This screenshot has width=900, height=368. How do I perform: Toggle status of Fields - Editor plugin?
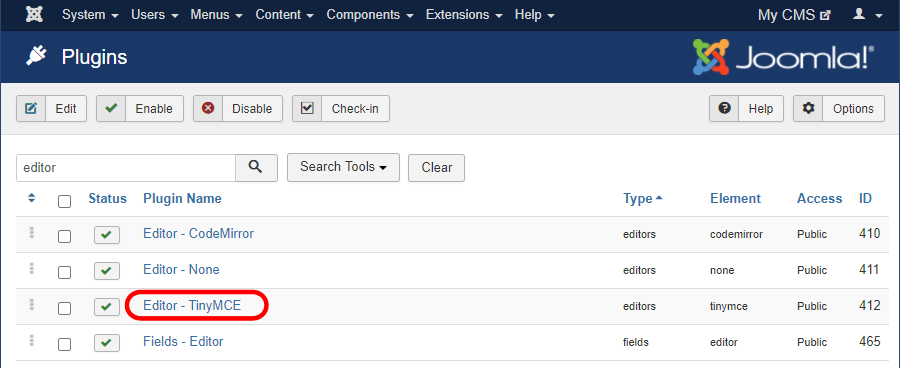(x=107, y=343)
